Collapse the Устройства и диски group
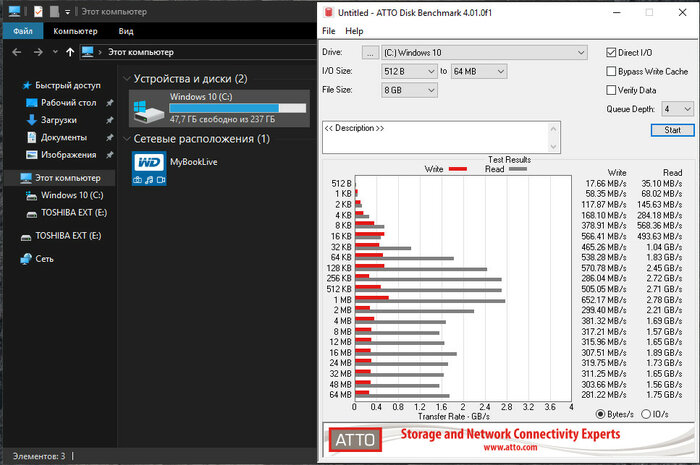The image size is (700, 465). pyautogui.click(x=127, y=79)
